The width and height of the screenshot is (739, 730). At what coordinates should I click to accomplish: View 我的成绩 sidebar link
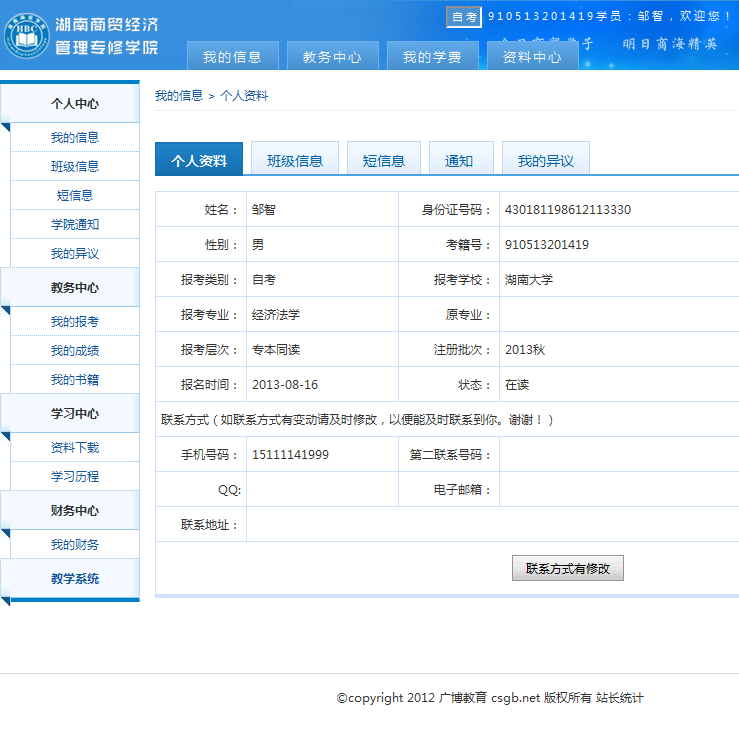point(75,351)
